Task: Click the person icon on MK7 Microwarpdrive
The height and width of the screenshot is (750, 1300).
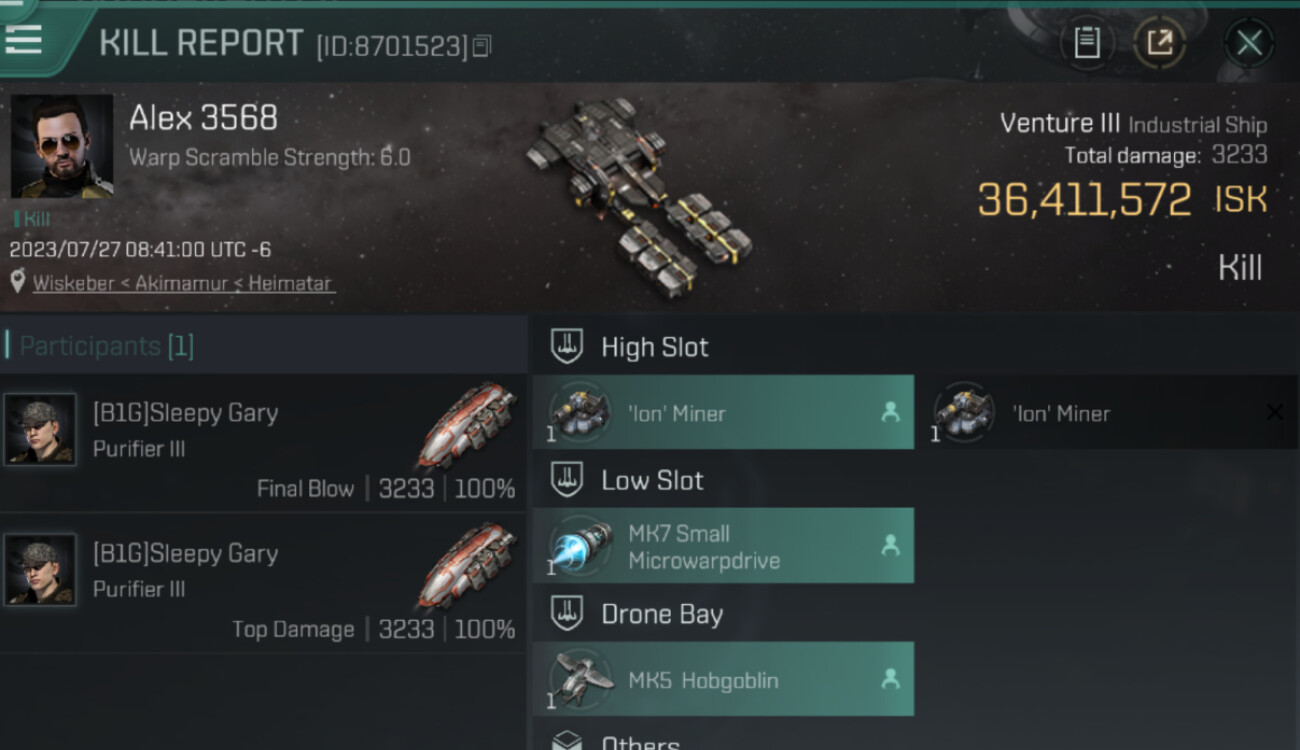Action: pyautogui.click(x=890, y=545)
